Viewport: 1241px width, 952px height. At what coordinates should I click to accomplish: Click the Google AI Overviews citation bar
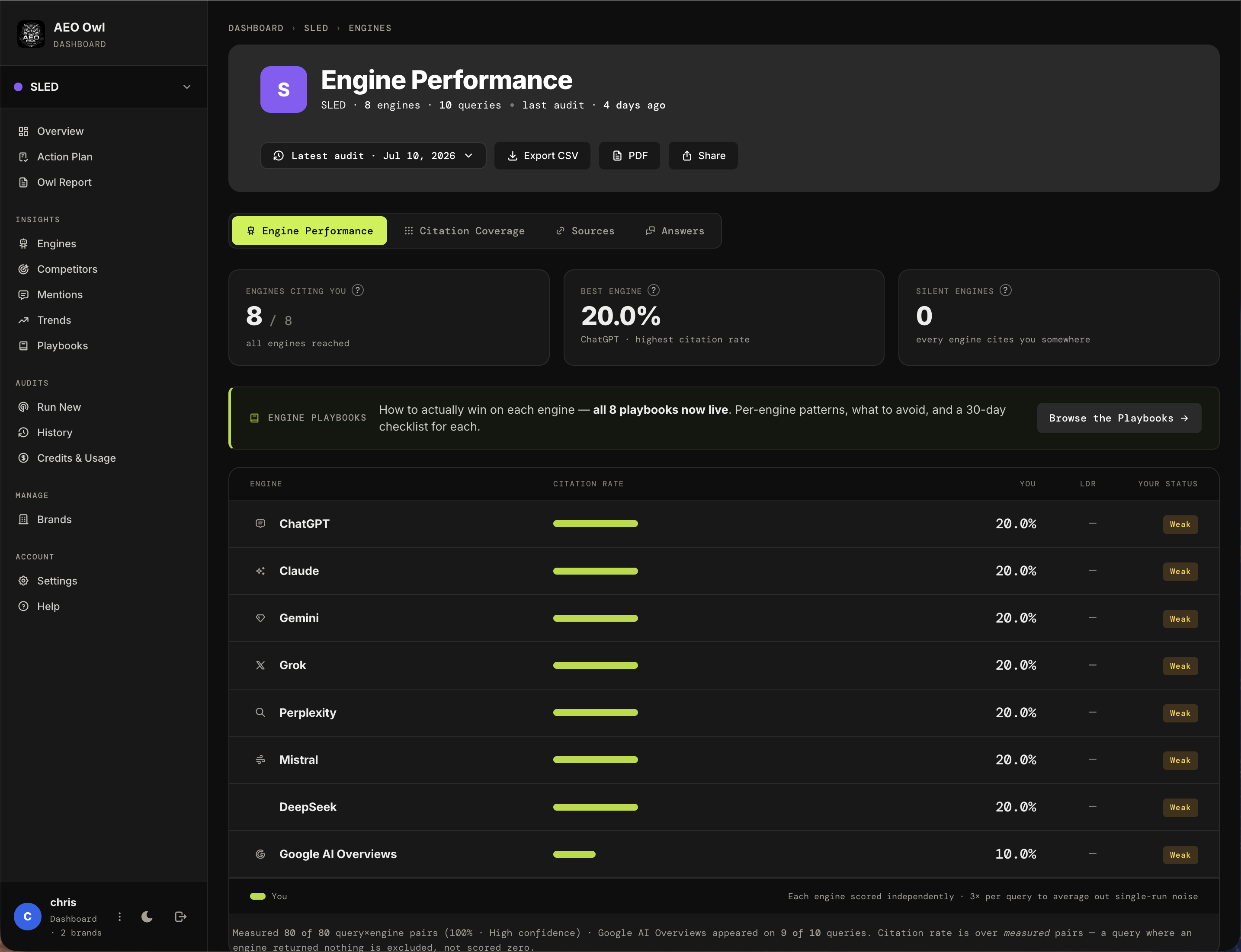[x=574, y=854]
